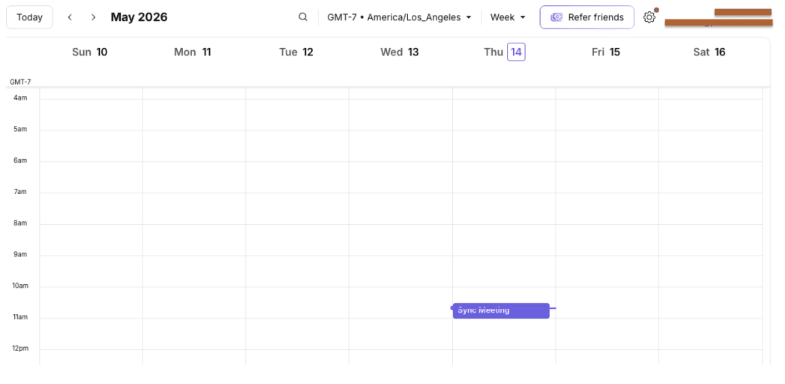Open the calendar search magnifier

303,17
